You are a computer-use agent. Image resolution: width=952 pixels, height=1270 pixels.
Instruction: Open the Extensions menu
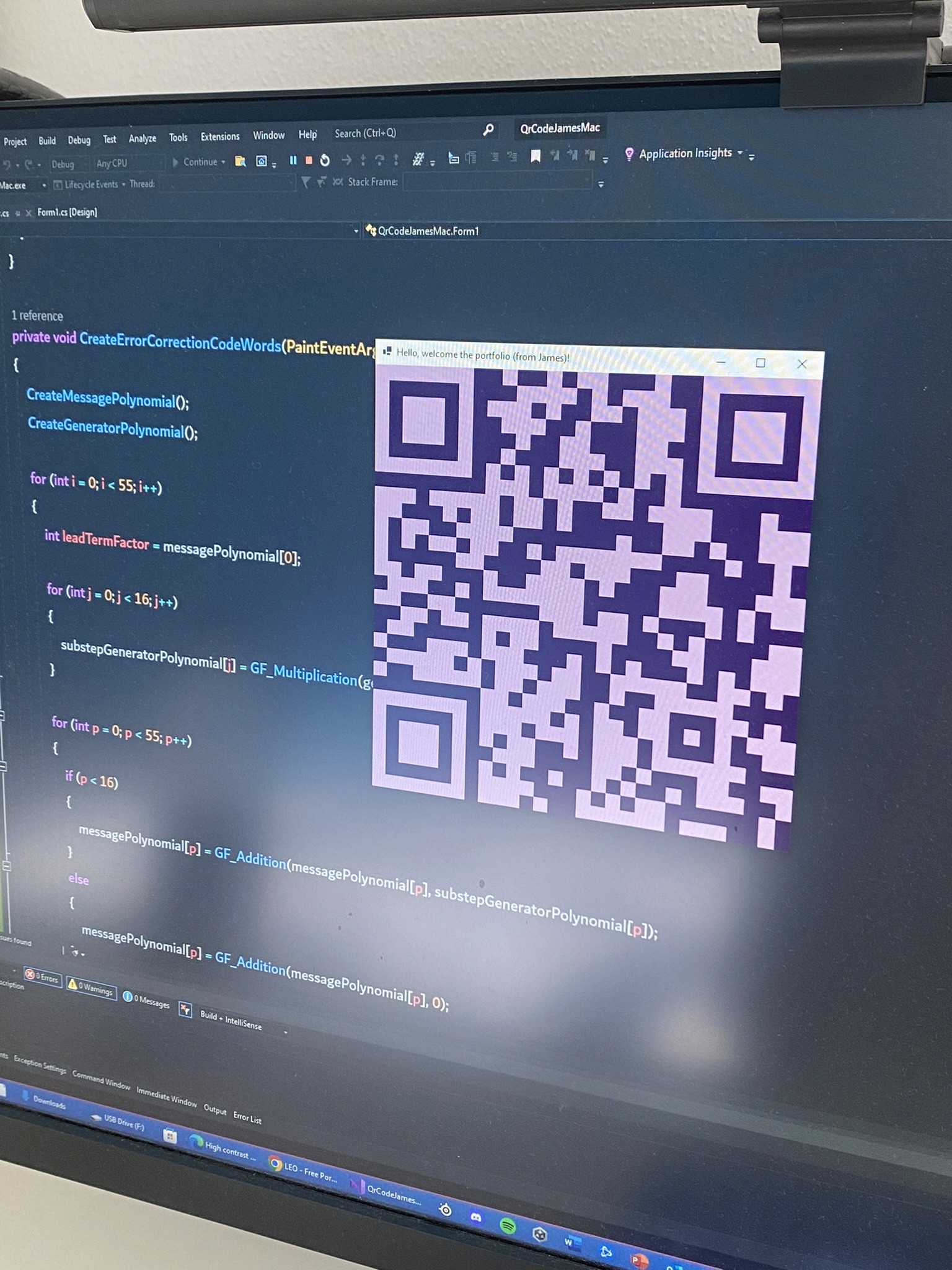click(x=220, y=136)
